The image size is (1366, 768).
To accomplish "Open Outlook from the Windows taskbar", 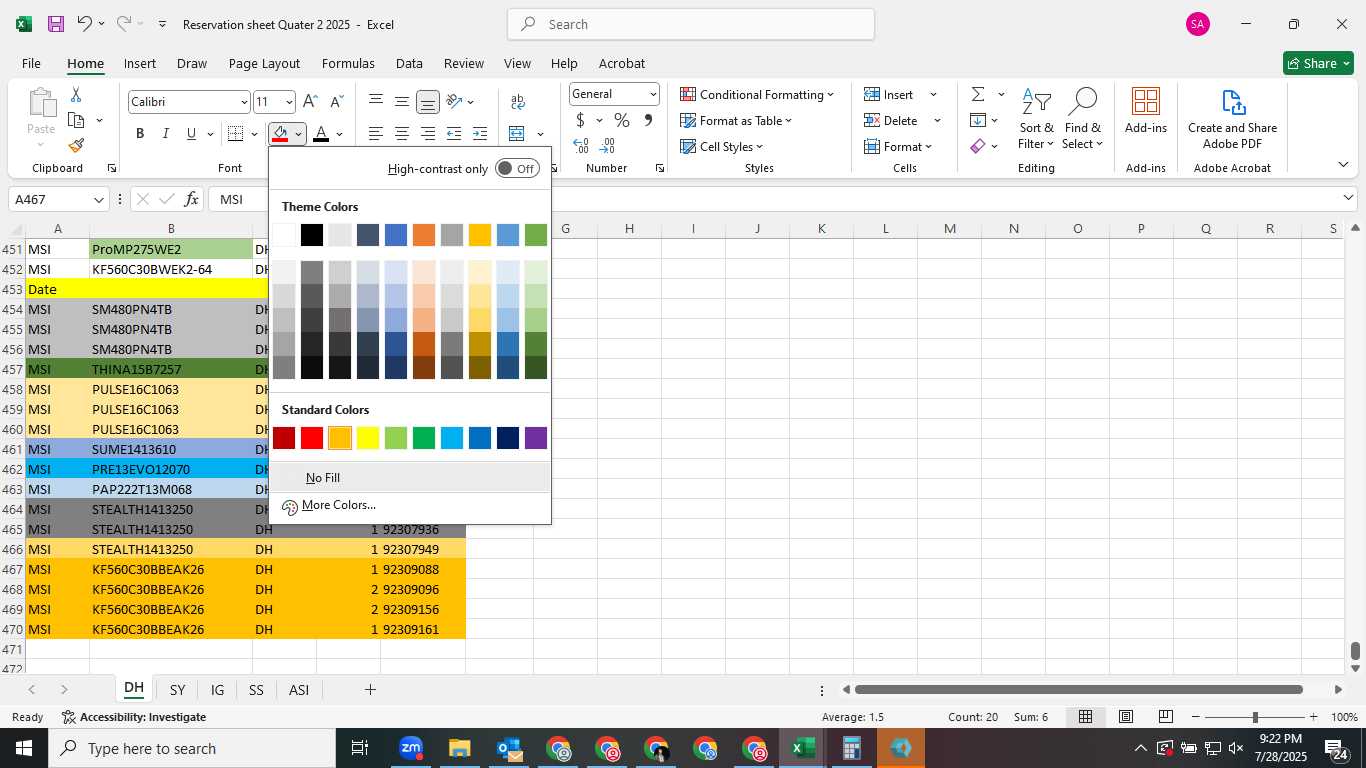I will pos(509,748).
